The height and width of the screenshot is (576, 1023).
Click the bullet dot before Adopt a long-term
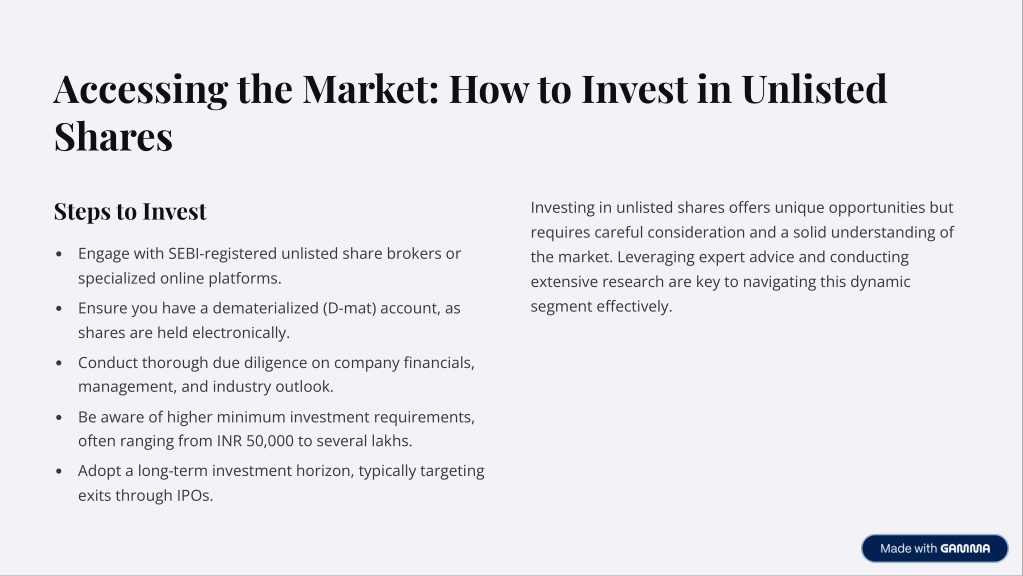[x=59, y=471]
